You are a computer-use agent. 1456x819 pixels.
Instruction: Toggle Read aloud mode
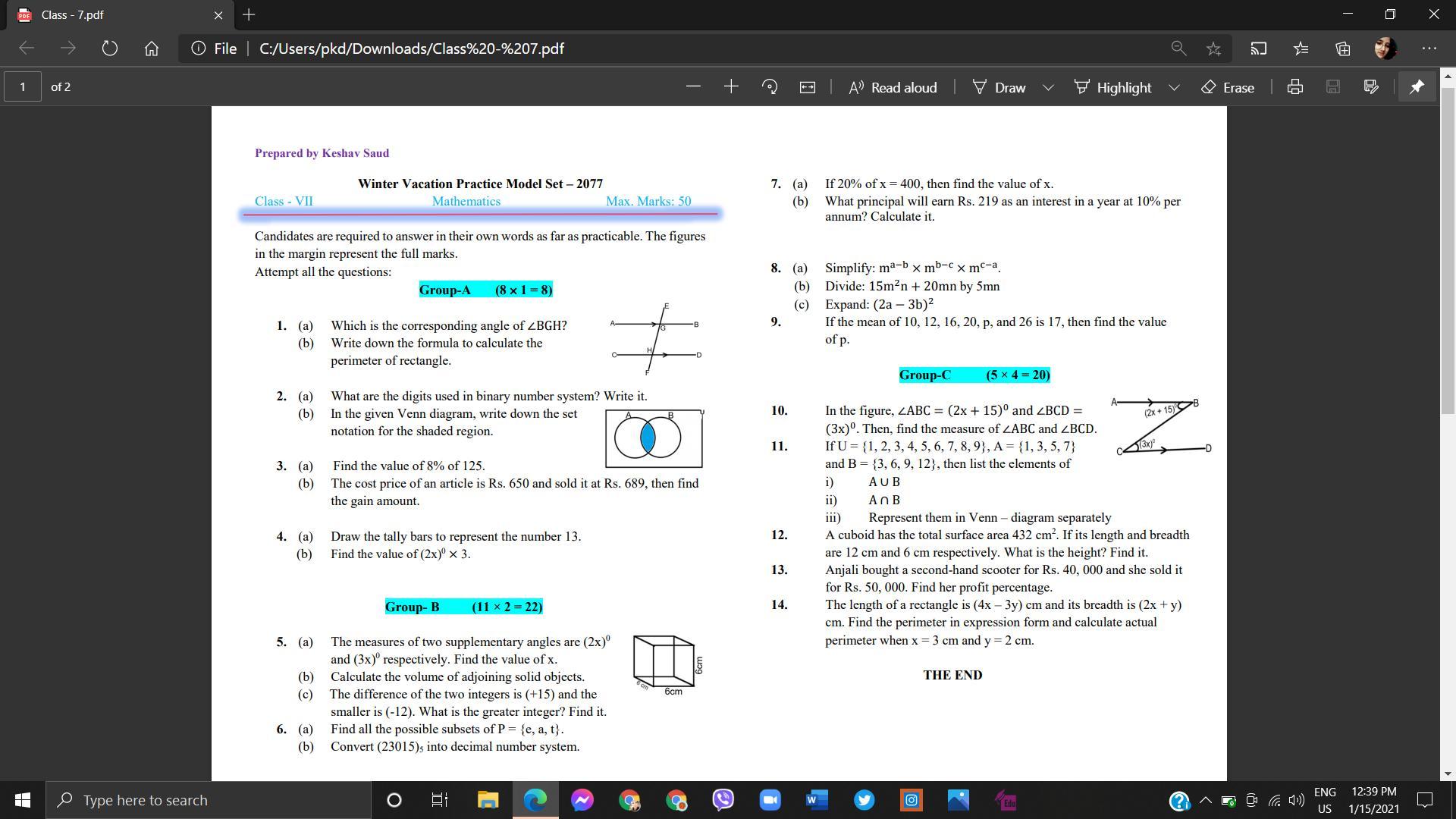pos(893,87)
